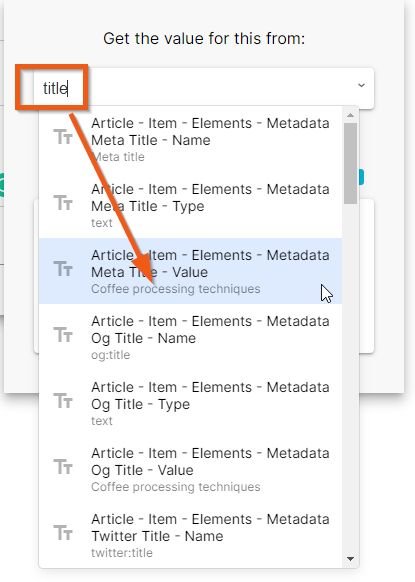Click the 'Meta title' sample value text

[118, 157]
